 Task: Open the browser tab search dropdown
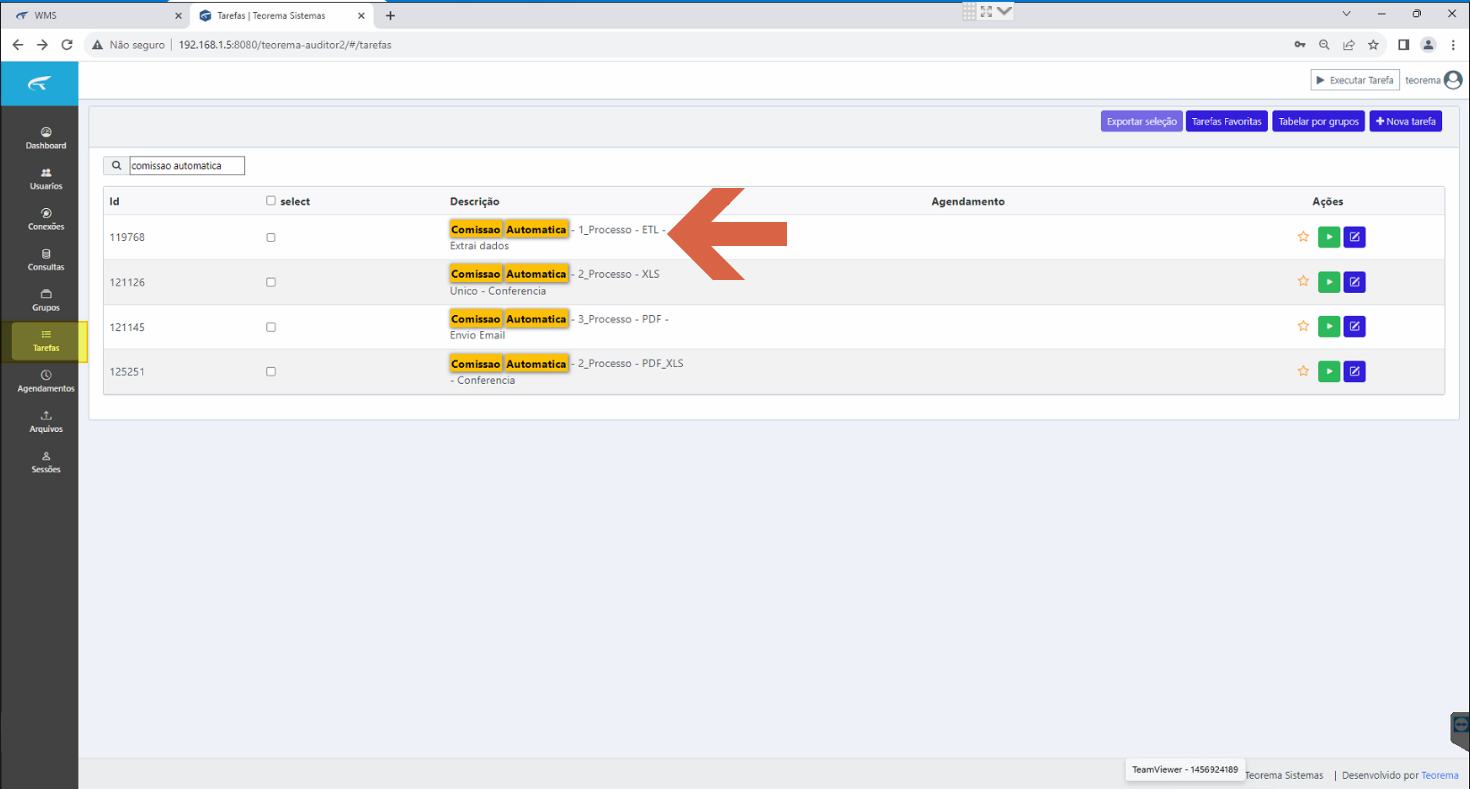(1346, 14)
